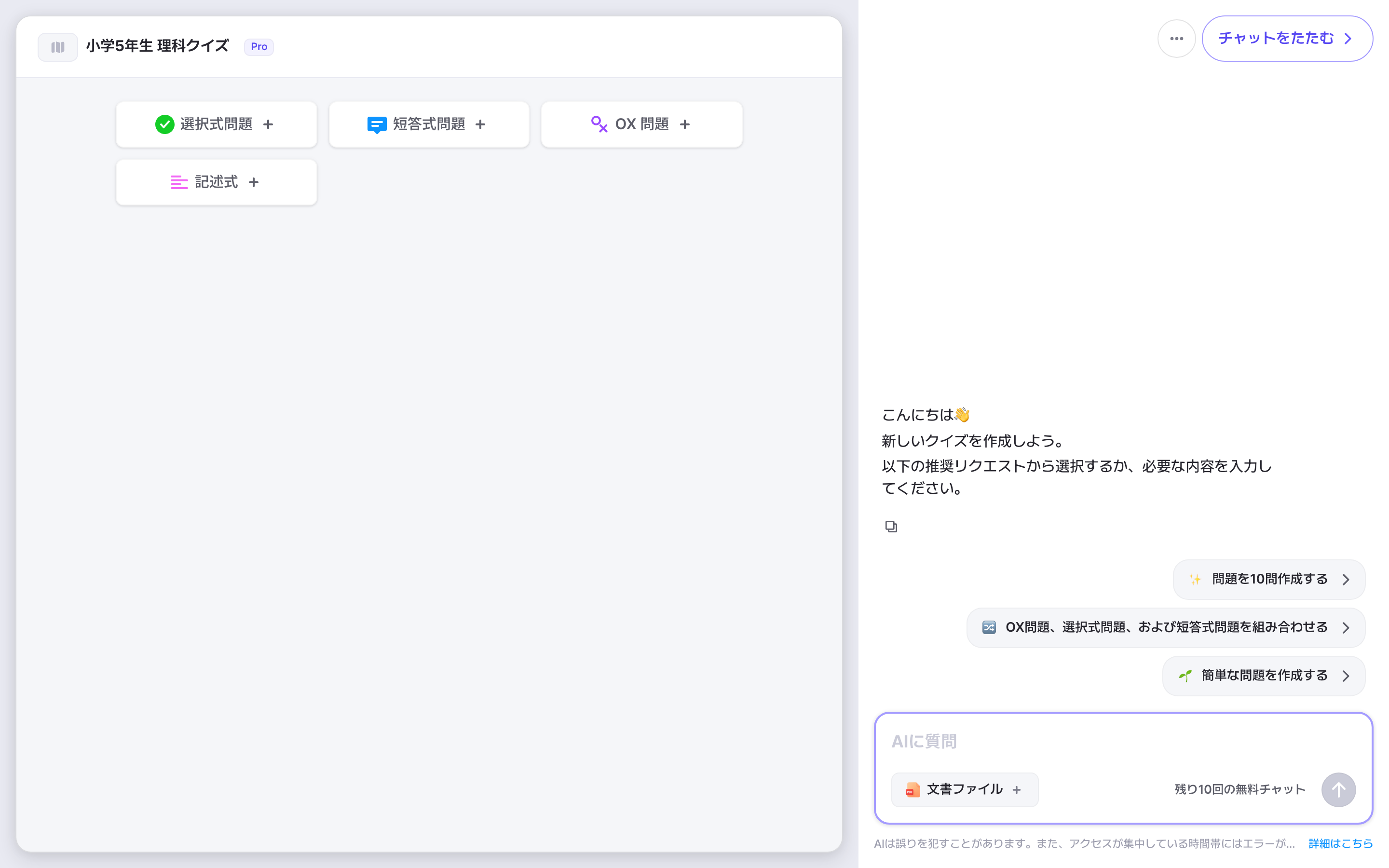
Task: Add a 選択式問題 question
Action: pyautogui.click(x=216, y=124)
